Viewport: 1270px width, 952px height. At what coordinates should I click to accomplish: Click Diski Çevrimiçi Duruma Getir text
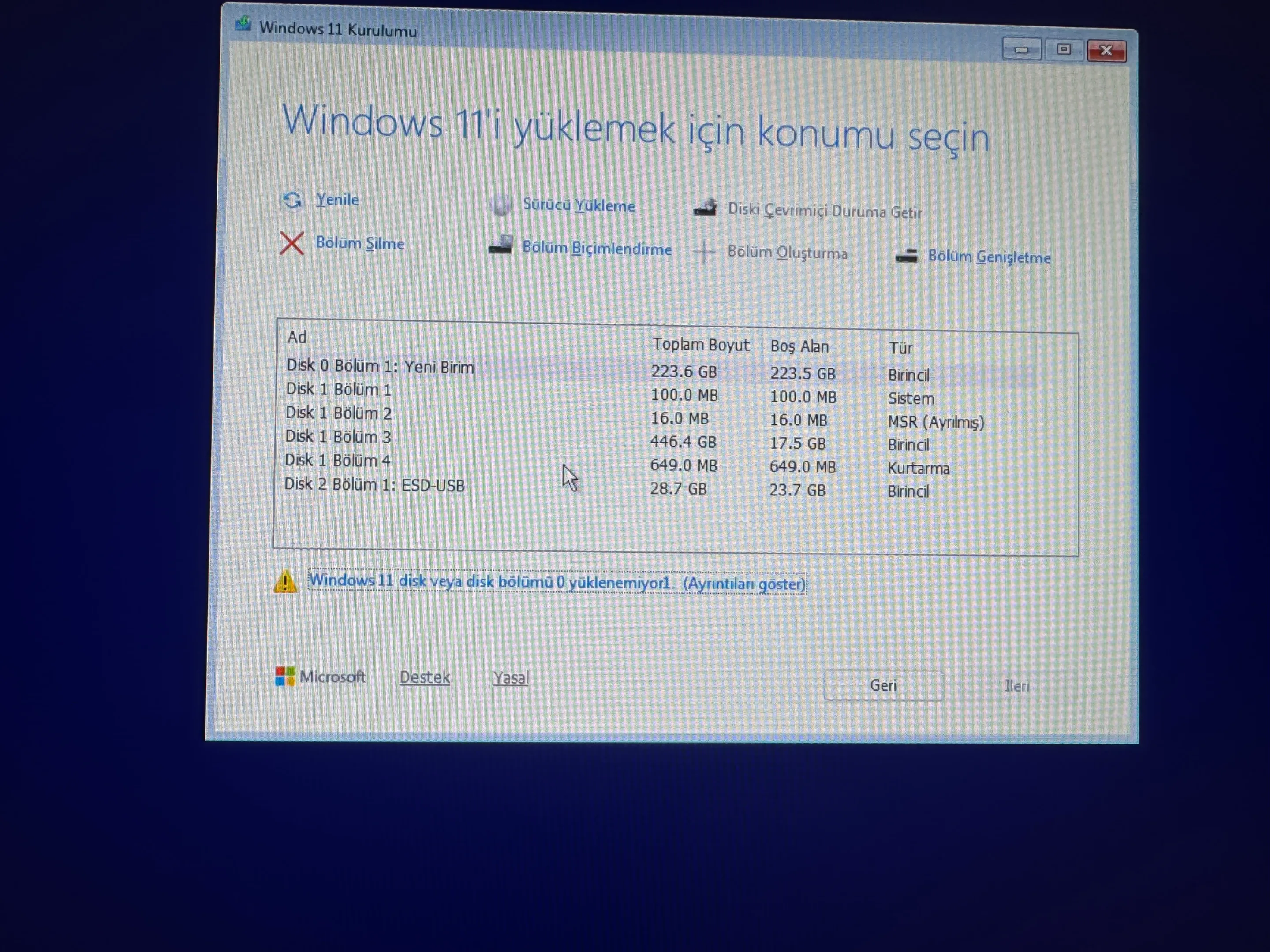coord(825,211)
